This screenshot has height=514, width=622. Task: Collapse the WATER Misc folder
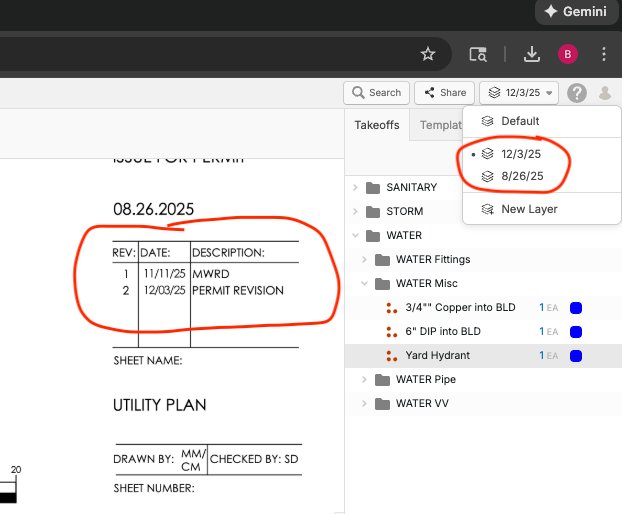click(365, 283)
